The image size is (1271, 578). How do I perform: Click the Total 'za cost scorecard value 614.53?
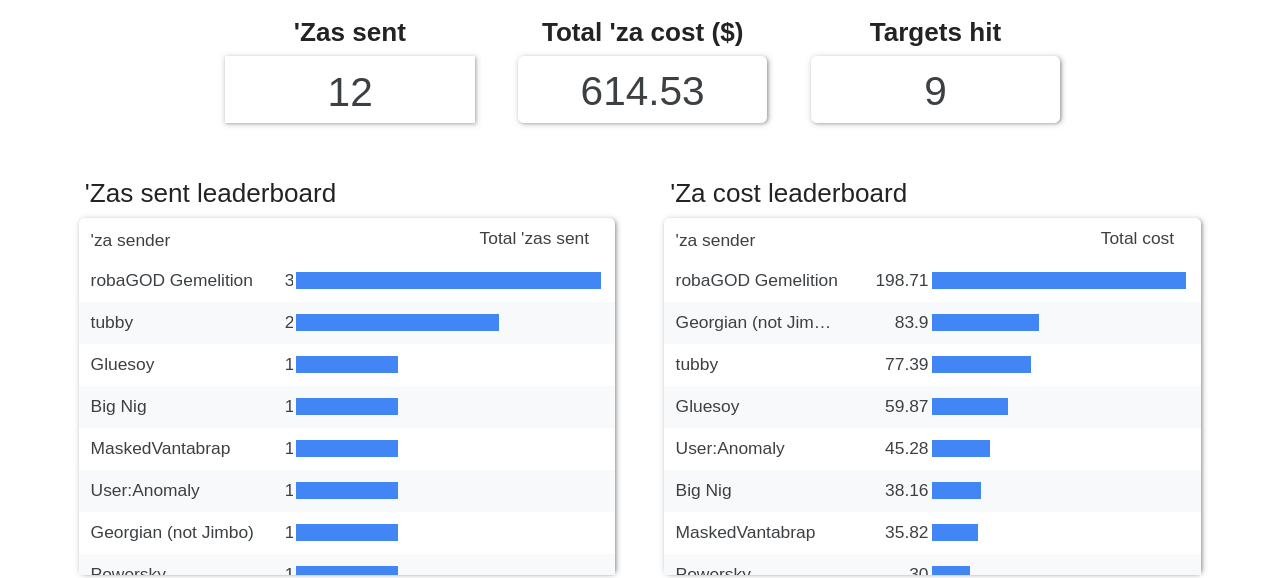point(642,91)
